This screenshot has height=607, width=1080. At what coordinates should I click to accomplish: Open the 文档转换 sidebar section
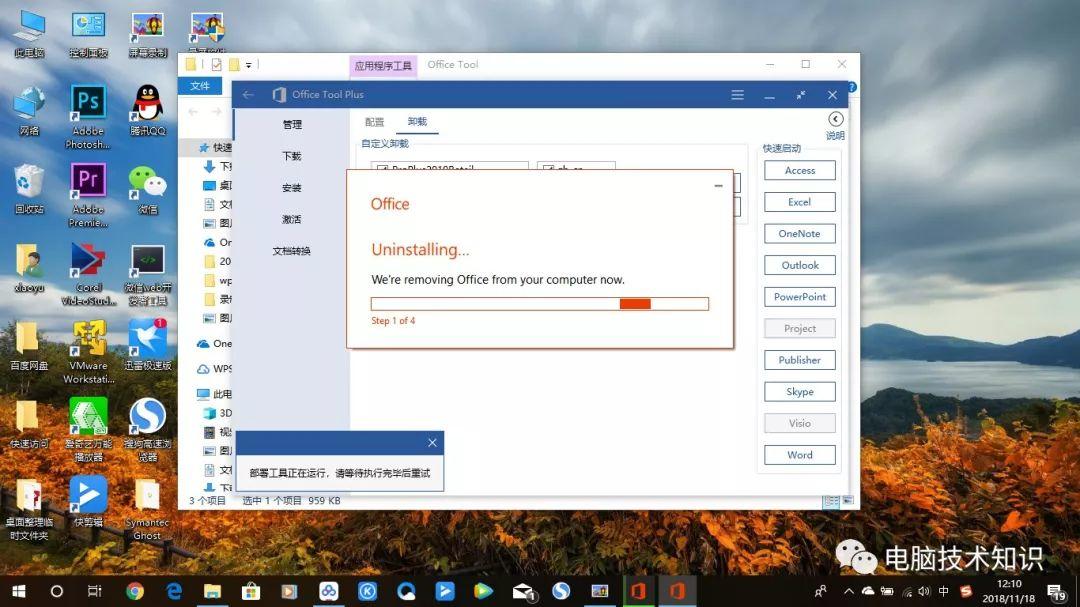(x=292, y=251)
